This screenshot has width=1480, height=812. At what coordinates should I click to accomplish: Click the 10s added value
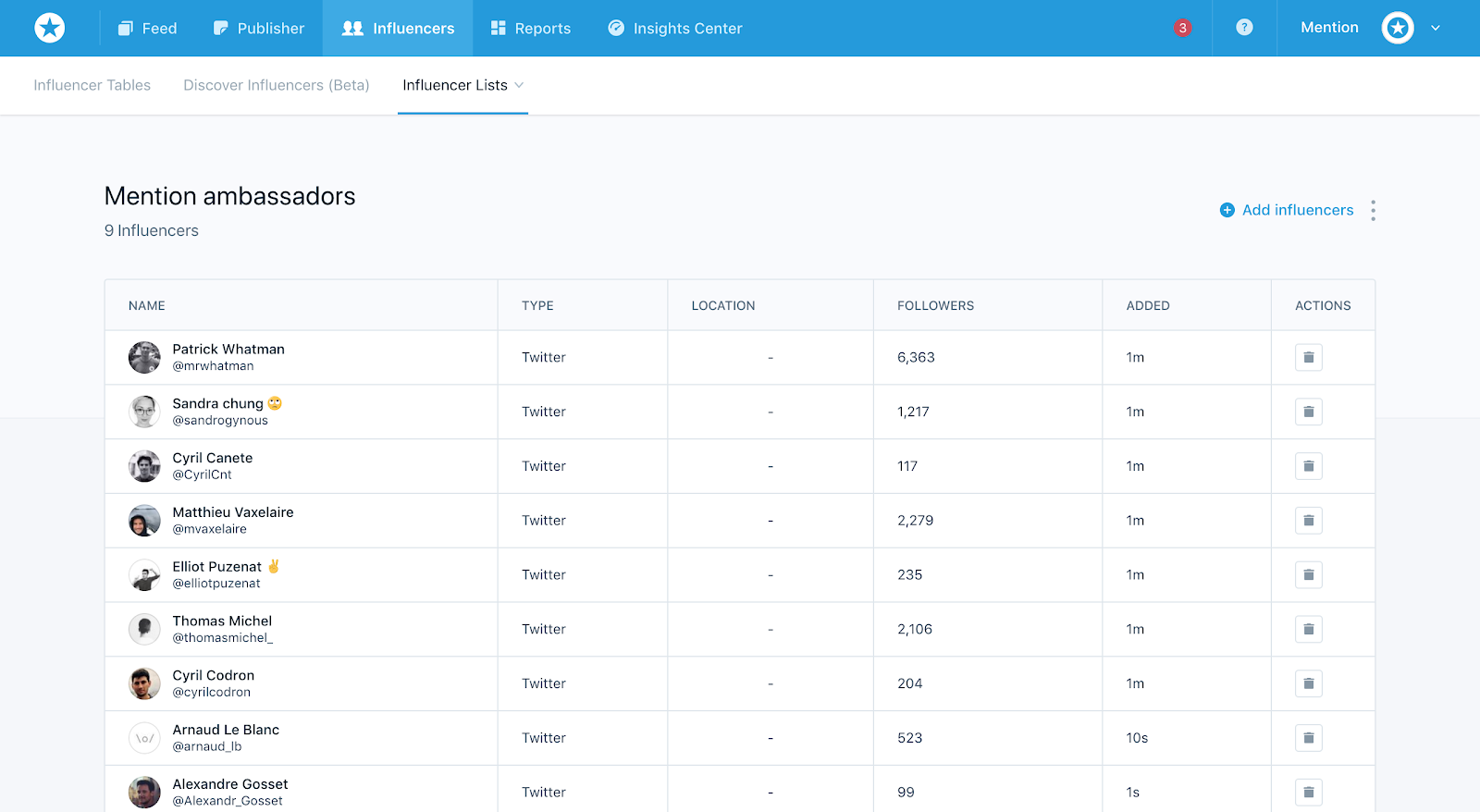tap(1137, 738)
